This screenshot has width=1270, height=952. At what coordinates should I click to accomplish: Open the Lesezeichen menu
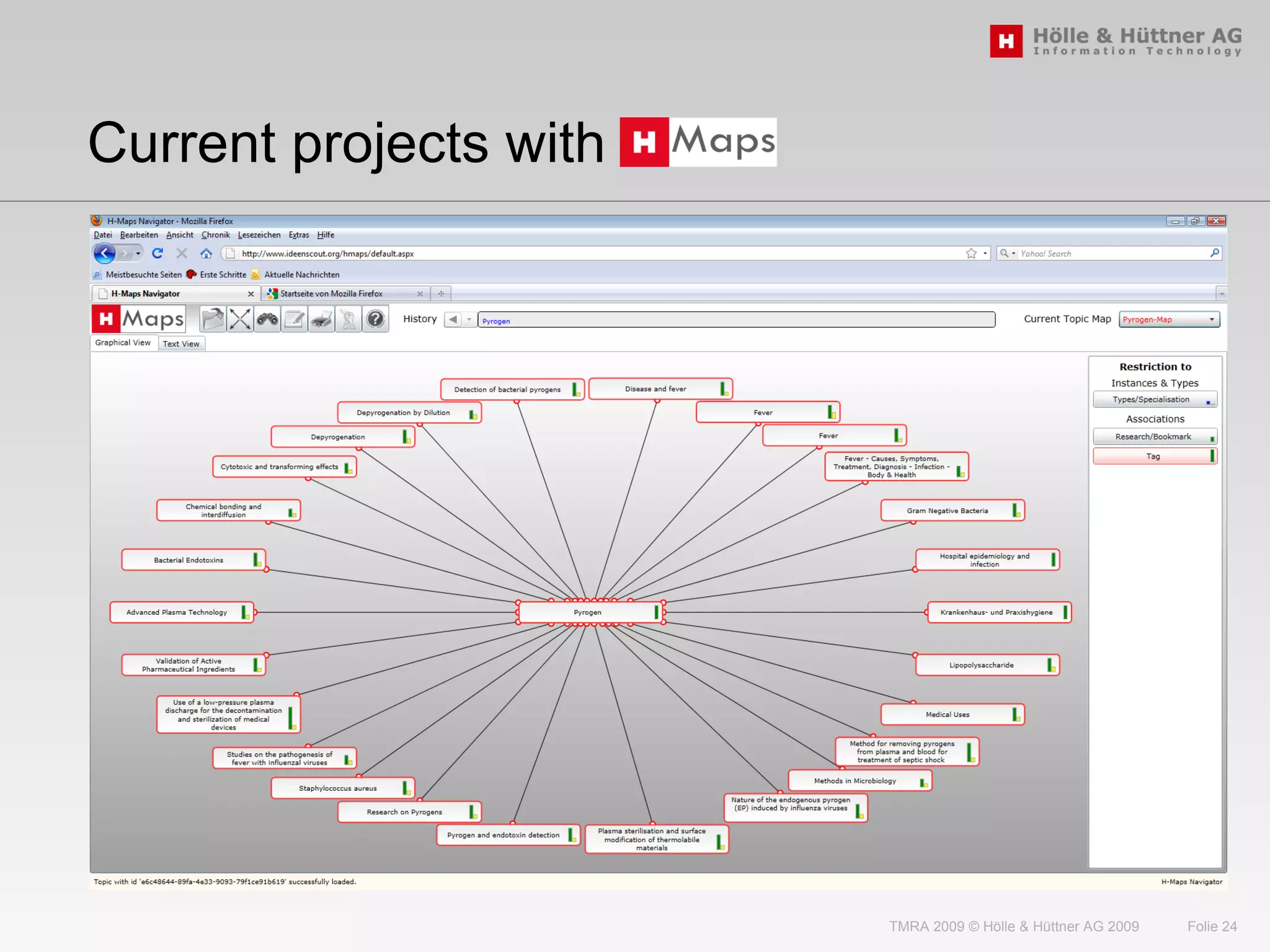[259, 235]
